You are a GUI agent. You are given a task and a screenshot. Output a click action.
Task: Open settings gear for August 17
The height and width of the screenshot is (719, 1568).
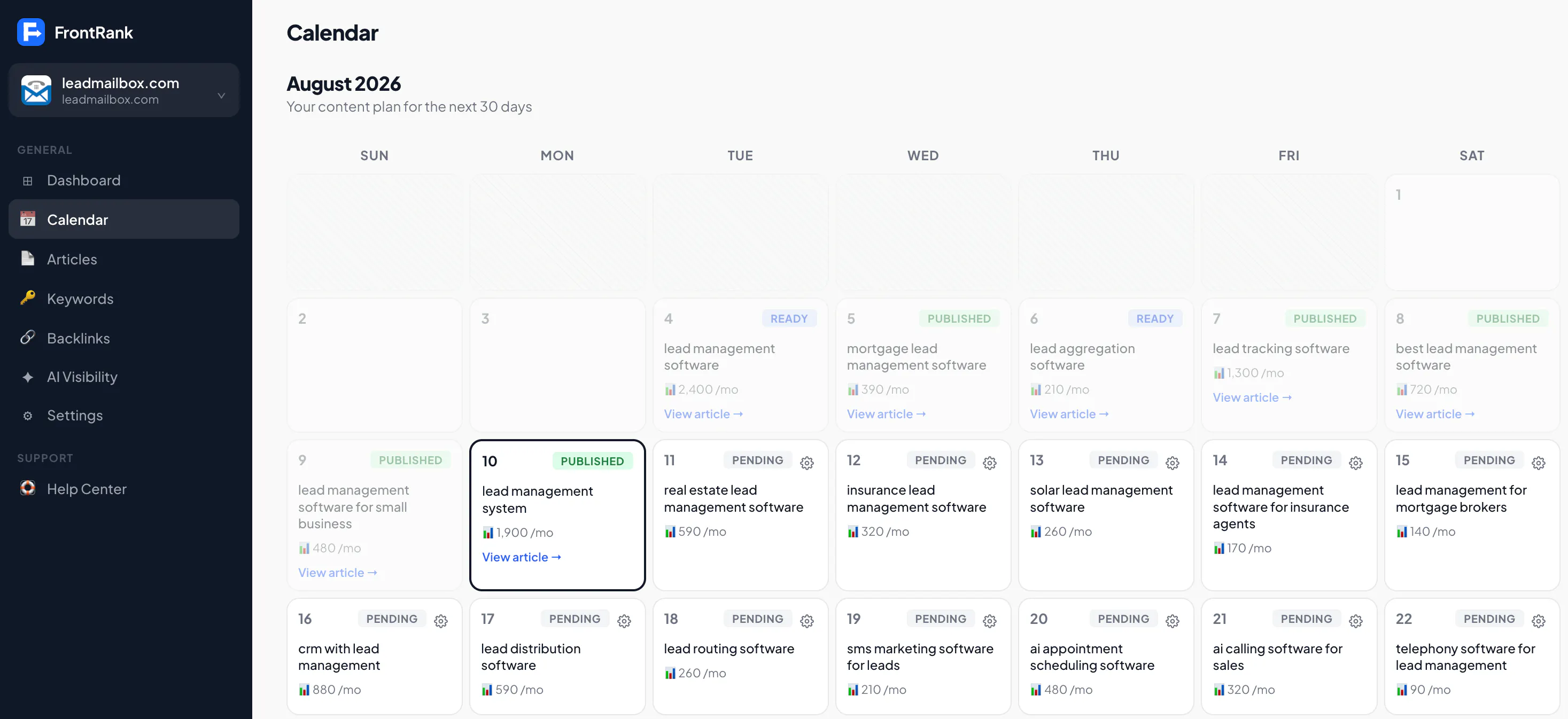coord(624,621)
